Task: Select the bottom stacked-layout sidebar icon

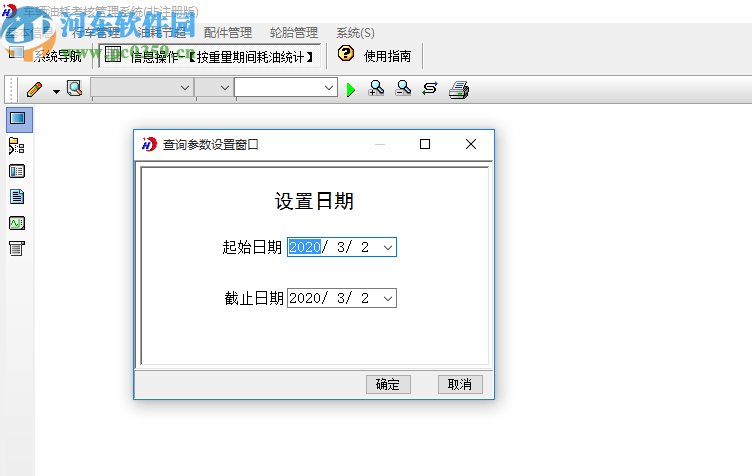Action: coord(17,248)
